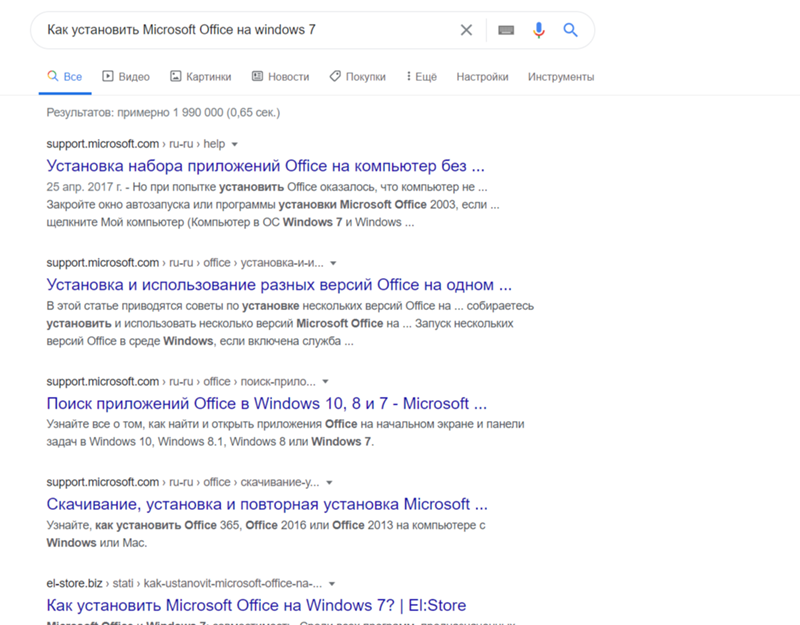800x625 pixels.
Task: Start voice search with microphone icon
Action: coord(538,30)
